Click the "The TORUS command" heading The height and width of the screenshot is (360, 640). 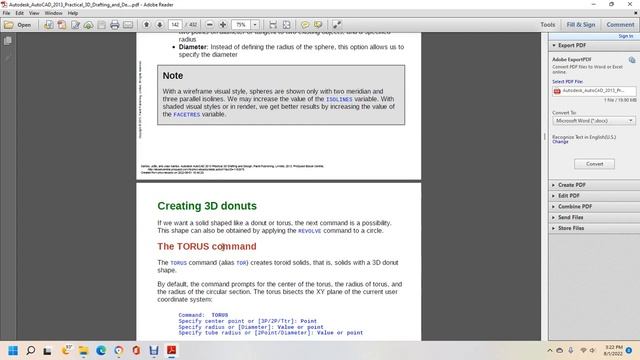(x=207, y=247)
